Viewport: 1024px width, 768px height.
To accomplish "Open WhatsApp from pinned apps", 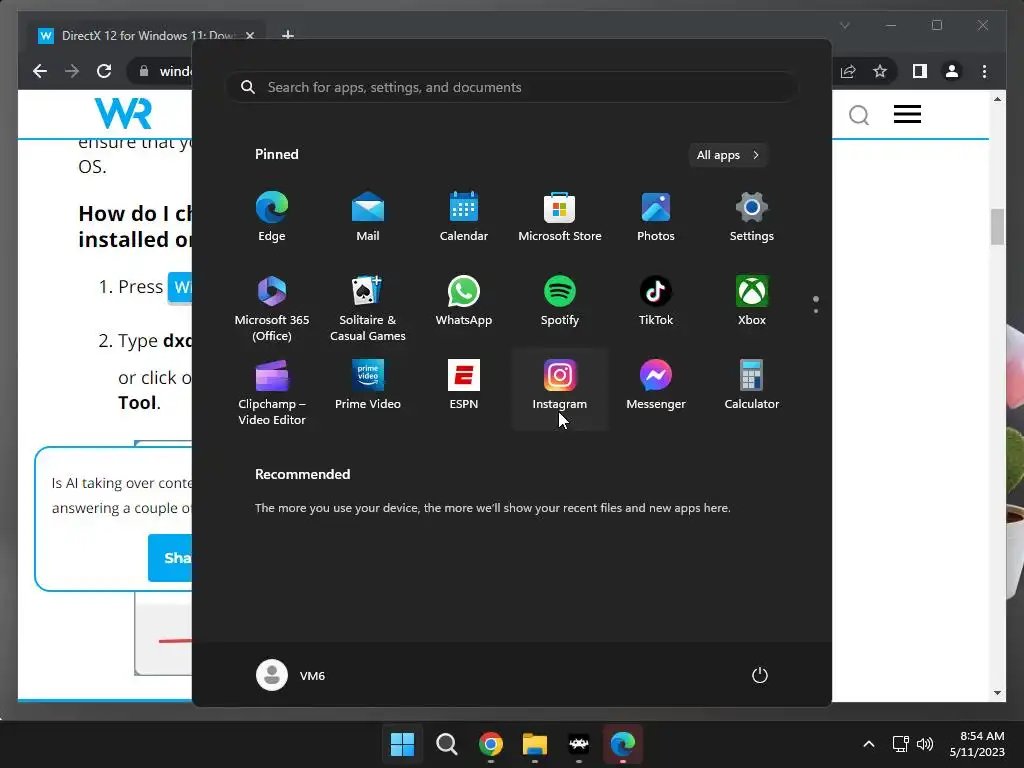I will [x=464, y=302].
